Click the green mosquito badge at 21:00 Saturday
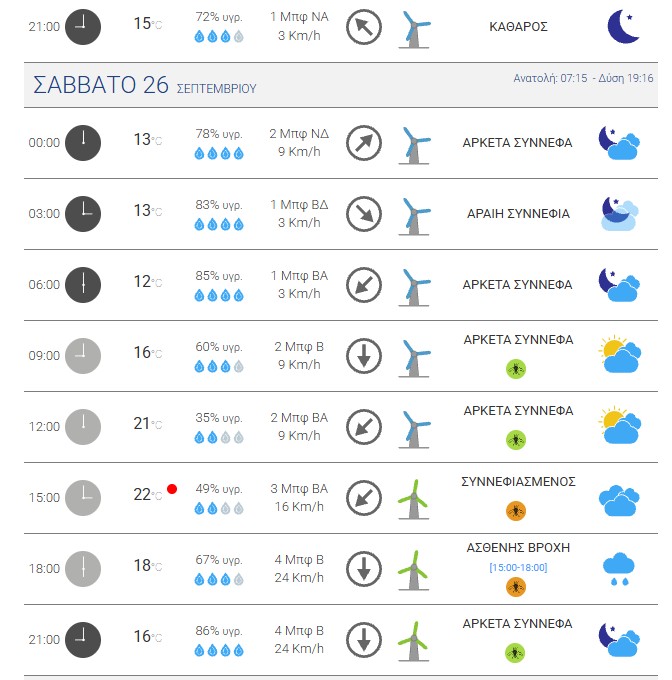The height and width of the screenshot is (680, 672). pos(515,653)
